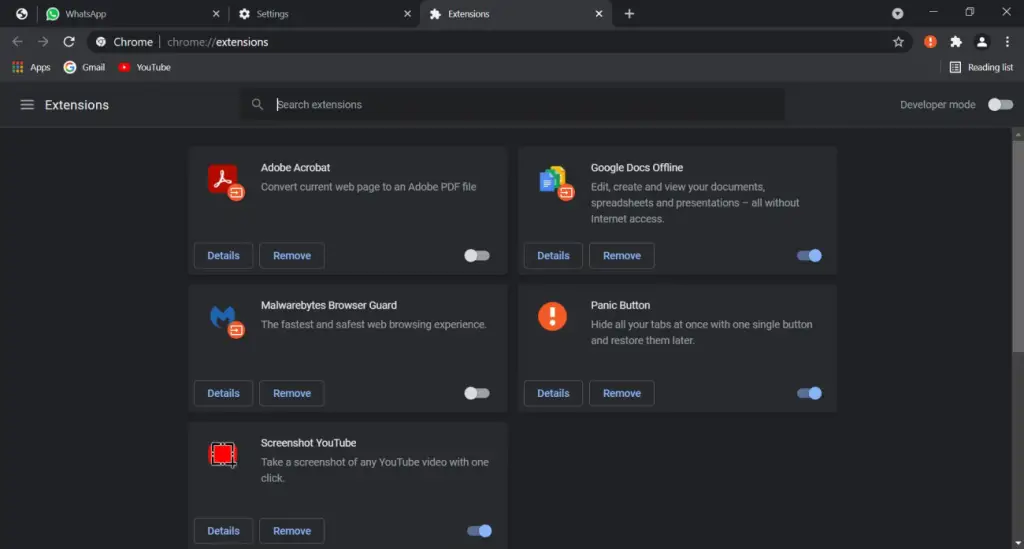This screenshot has width=1024, height=549.
Task: Click the search magnifier icon
Action: click(x=257, y=104)
